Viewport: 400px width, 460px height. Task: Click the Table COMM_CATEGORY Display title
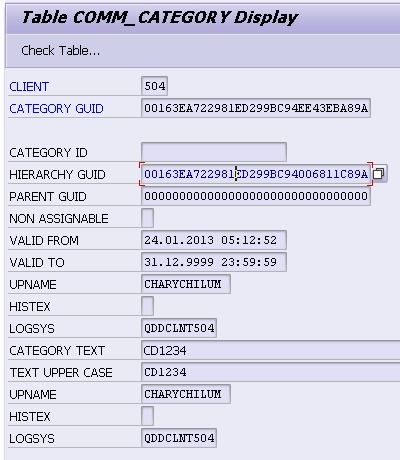(160, 17)
